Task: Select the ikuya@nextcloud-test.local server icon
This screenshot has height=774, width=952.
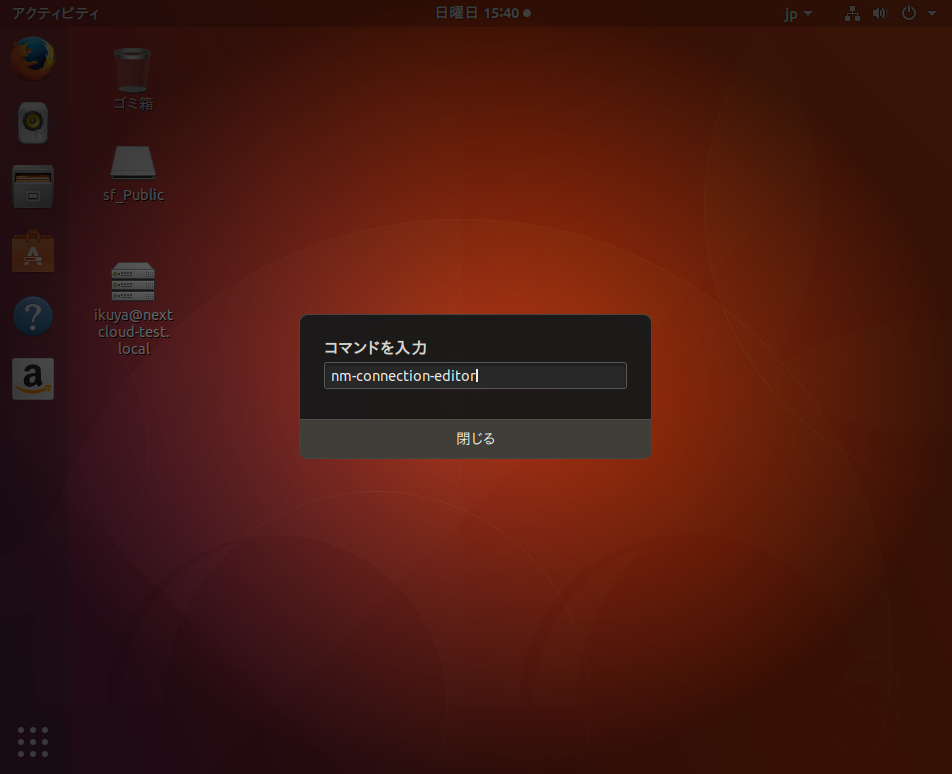Action: click(133, 282)
